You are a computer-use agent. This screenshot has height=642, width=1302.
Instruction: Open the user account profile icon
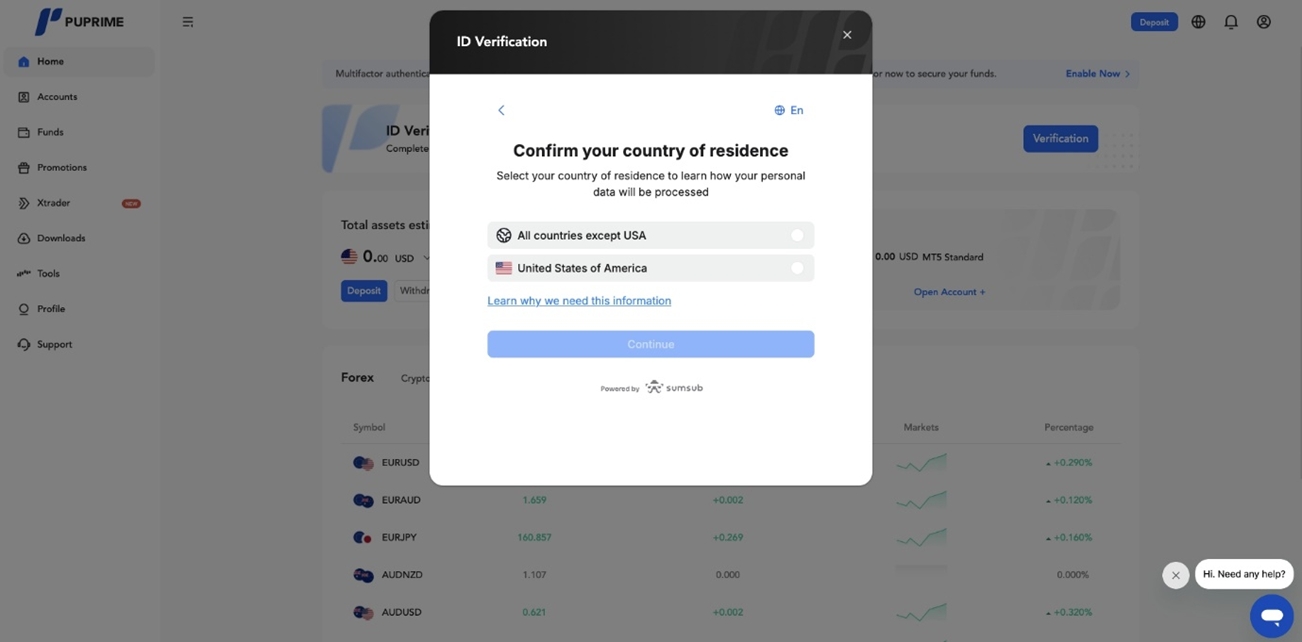click(1264, 22)
